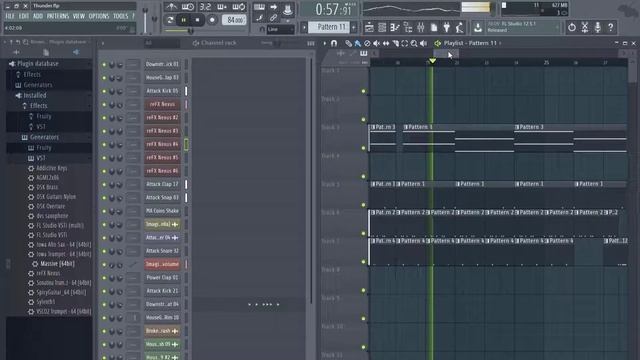Adjust the main pitch slider

tap(154, 19)
